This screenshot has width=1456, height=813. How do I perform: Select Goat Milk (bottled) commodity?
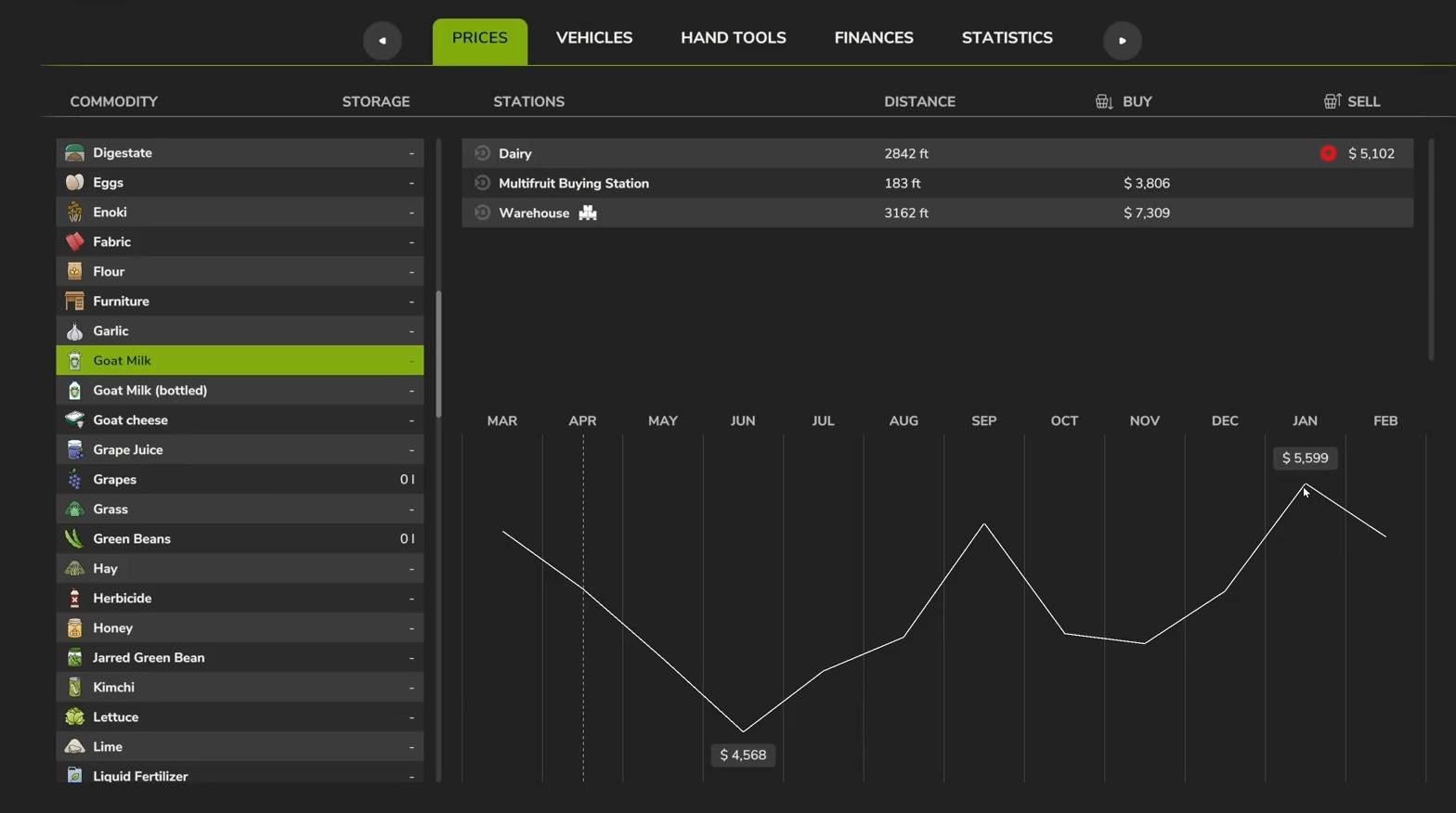click(x=240, y=391)
